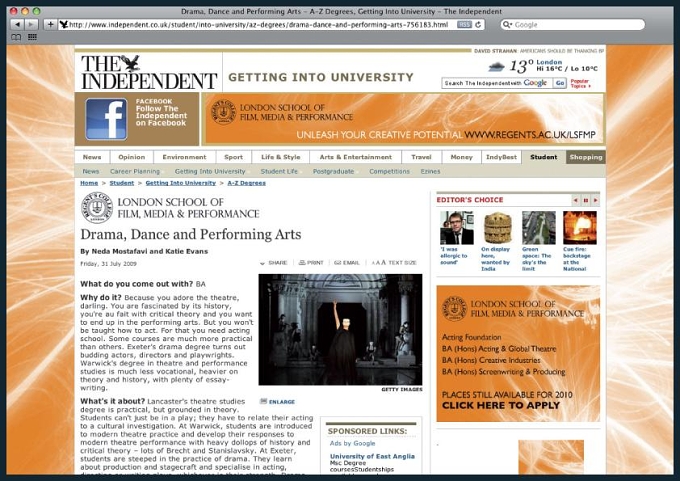
Task: Click Home breadcrumb link
Action: [89, 183]
